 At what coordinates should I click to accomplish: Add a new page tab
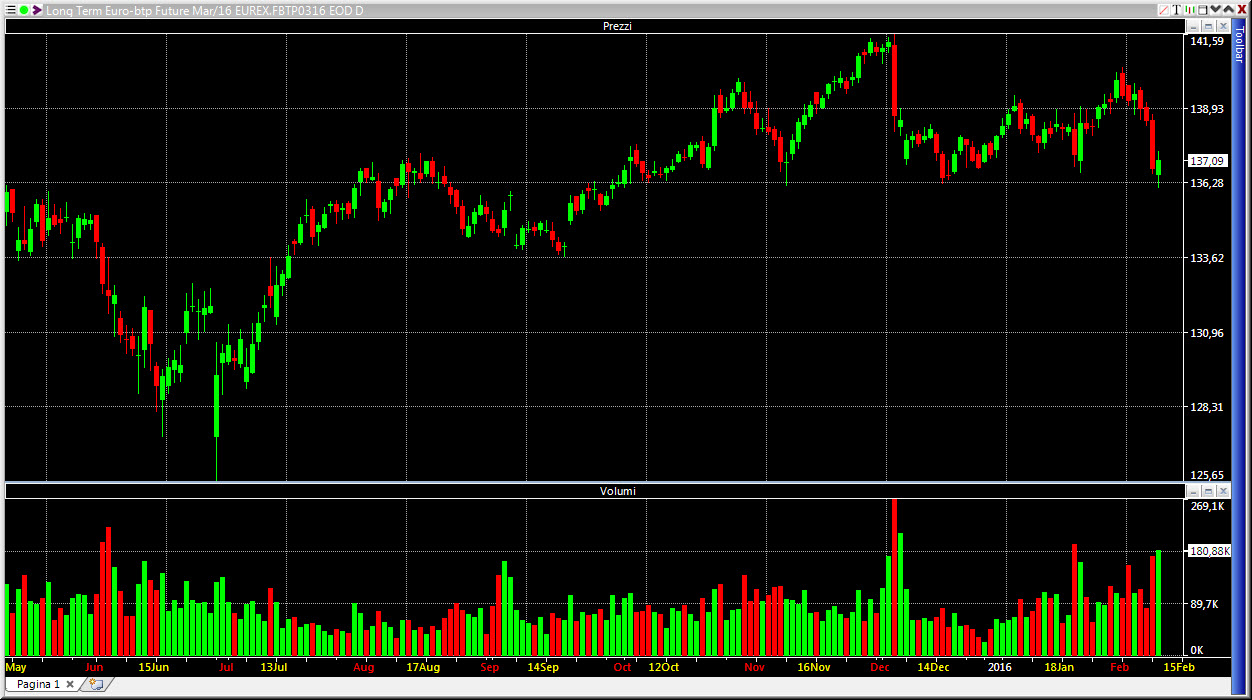[96, 684]
